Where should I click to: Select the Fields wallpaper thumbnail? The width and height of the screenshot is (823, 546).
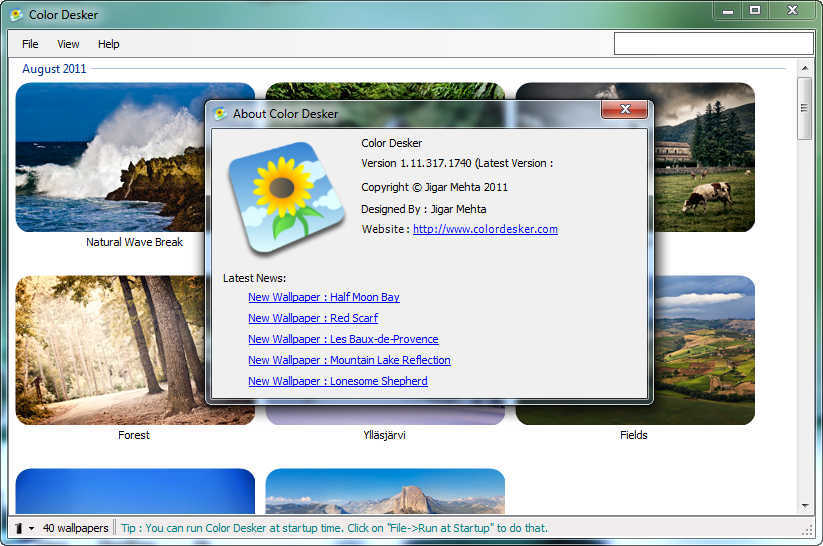(704, 350)
